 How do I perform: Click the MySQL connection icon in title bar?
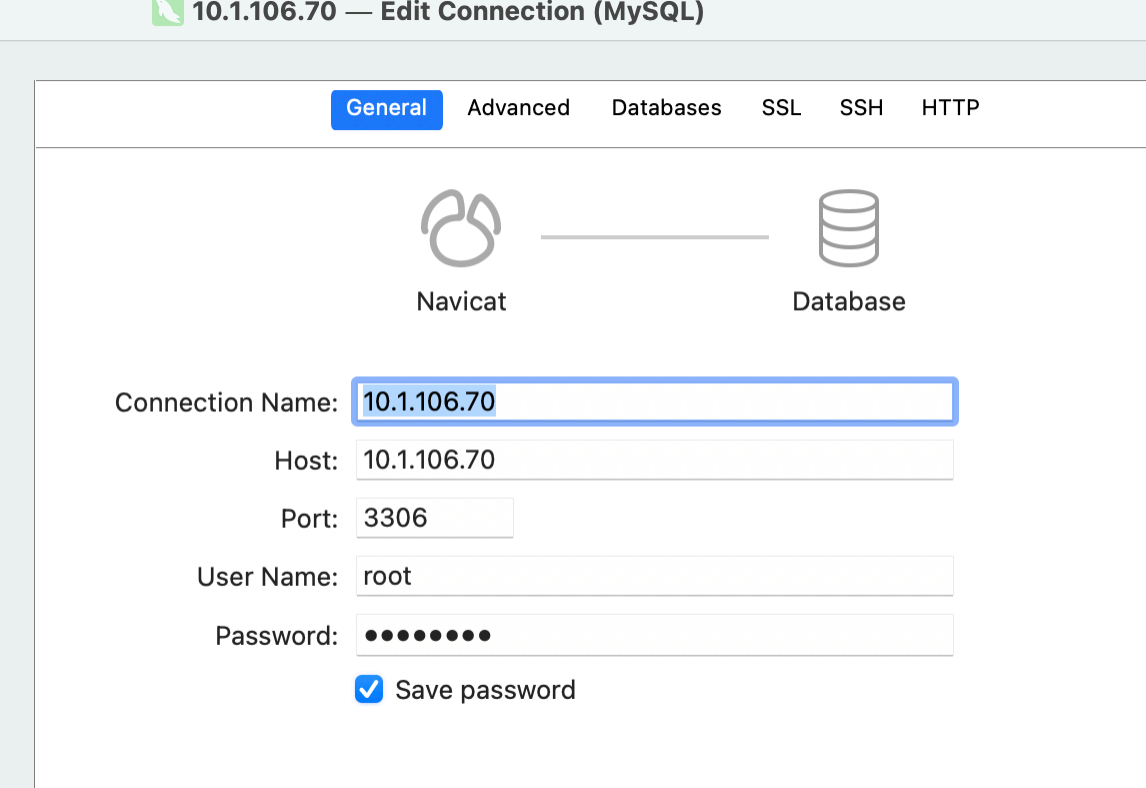pyautogui.click(x=168, y=12)
